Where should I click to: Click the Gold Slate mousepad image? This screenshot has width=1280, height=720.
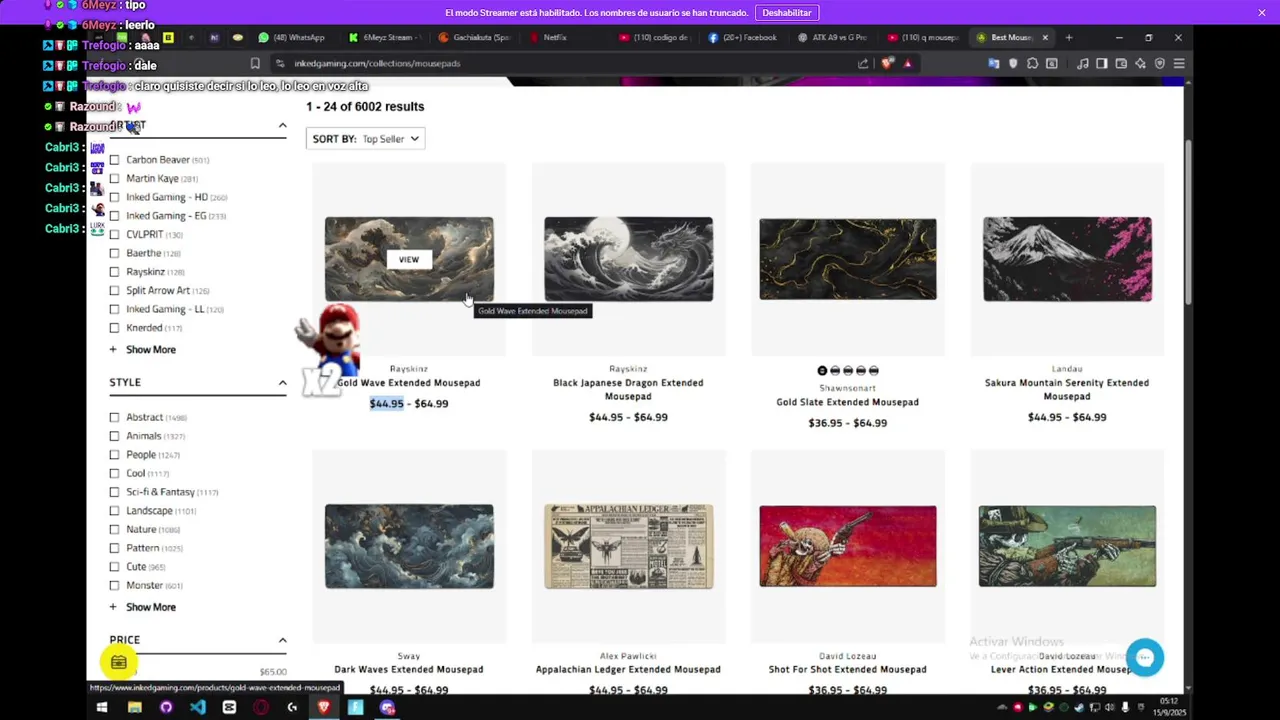click(848, 259)
